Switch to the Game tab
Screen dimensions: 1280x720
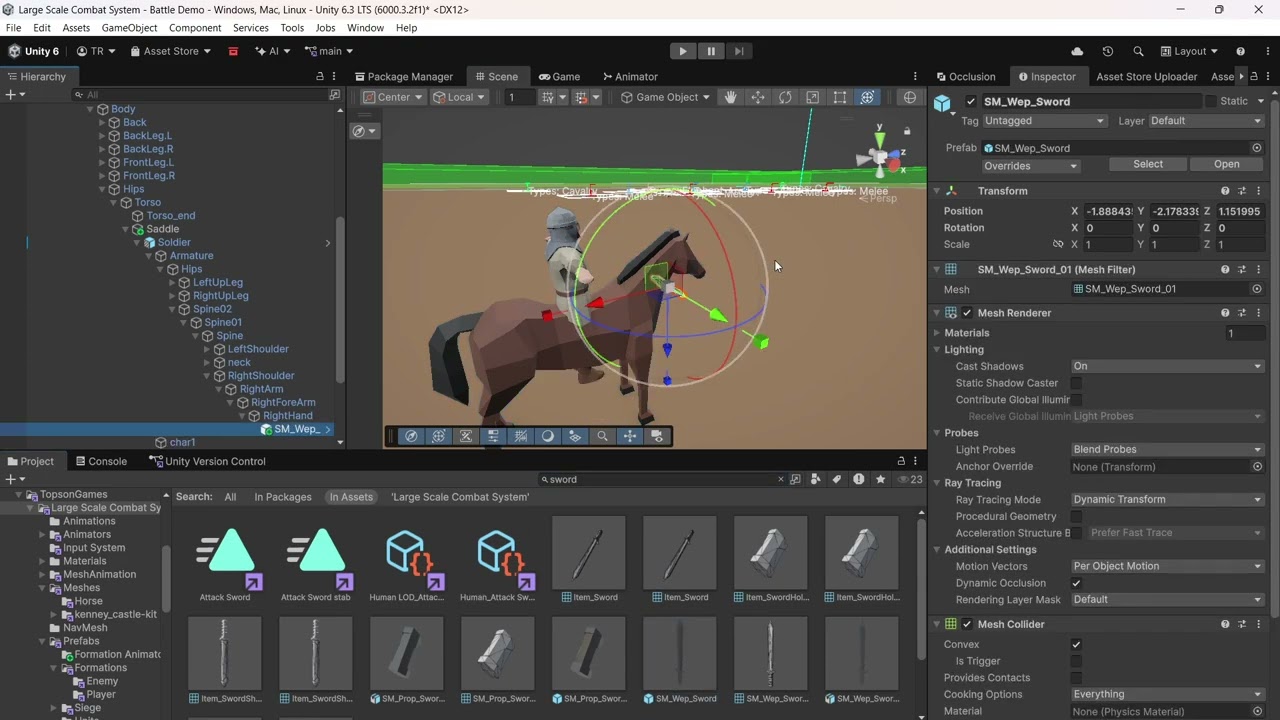(559, 76)
